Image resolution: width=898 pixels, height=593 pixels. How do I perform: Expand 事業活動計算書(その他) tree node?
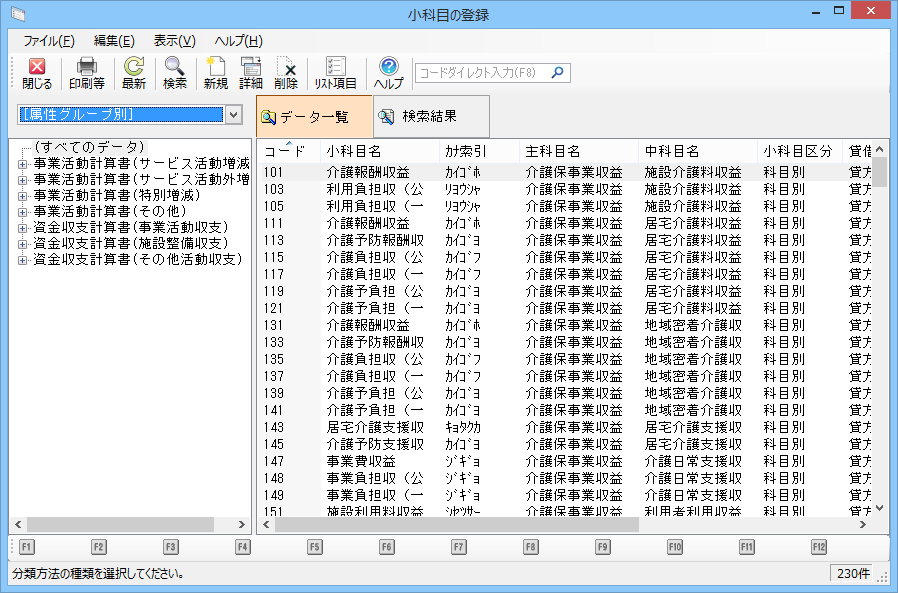coord(21,212)
